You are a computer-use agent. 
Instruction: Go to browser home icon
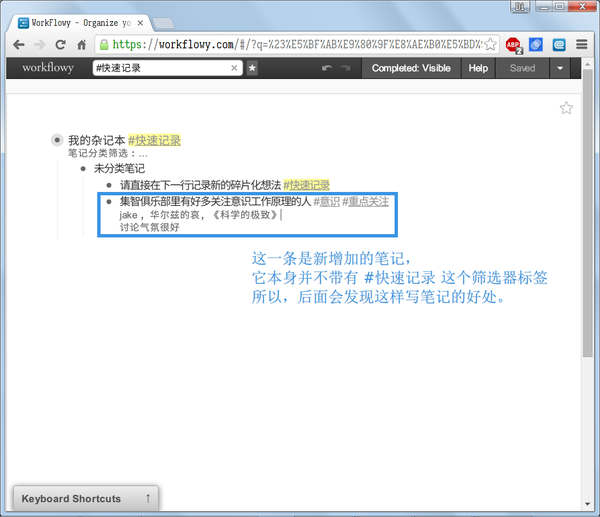point(82,45)
